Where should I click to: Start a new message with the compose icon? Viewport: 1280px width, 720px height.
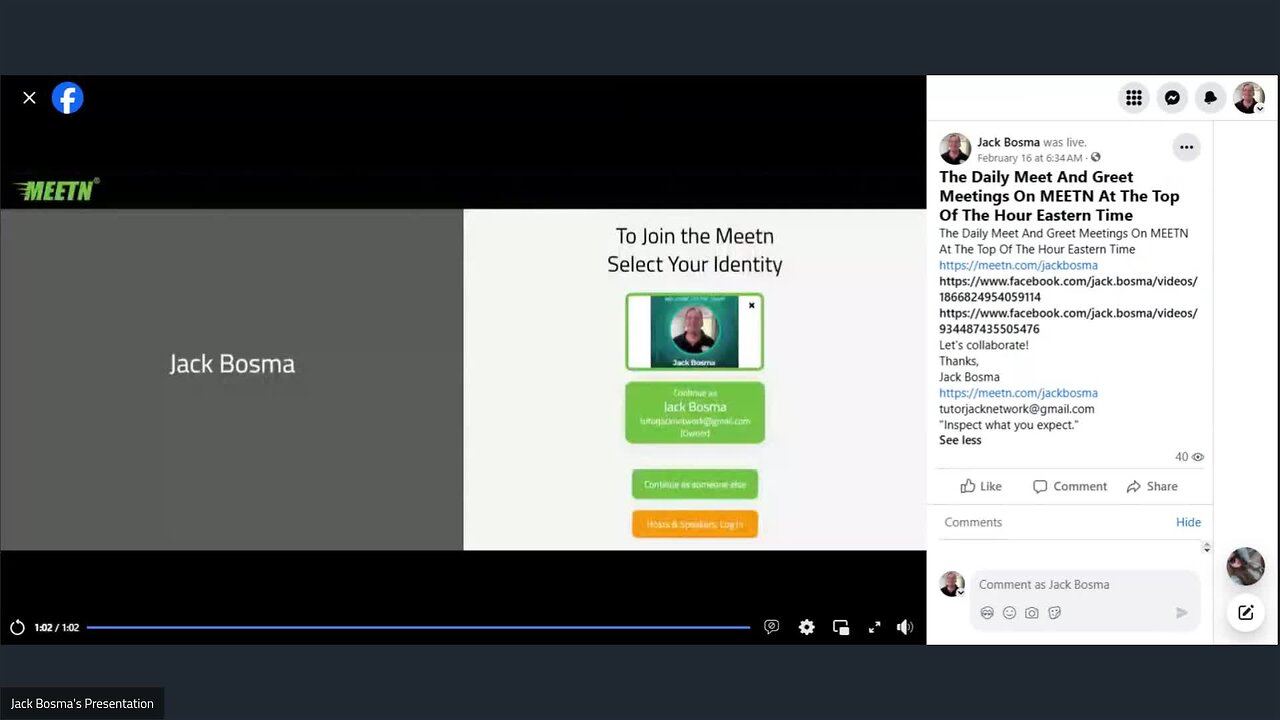point(1246,613)
